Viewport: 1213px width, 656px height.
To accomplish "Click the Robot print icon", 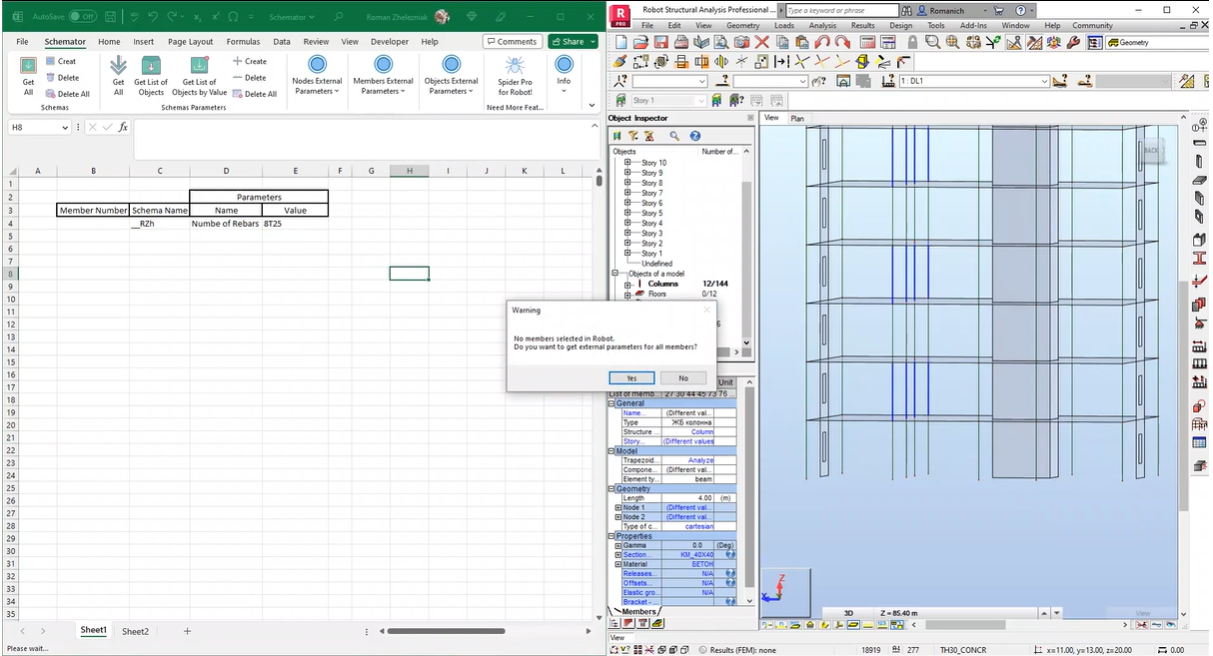I will (681, 42).
